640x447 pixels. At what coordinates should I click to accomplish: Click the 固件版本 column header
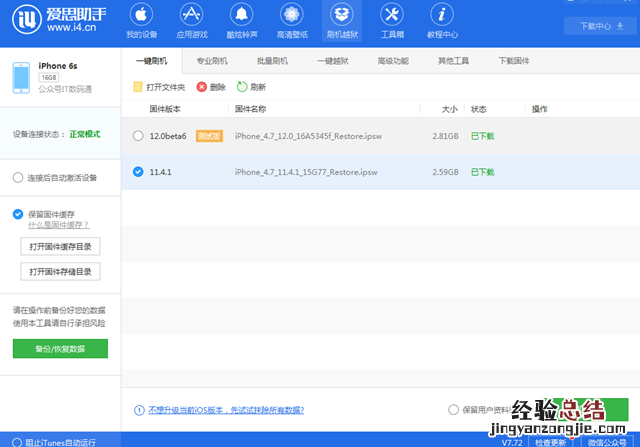point(165,109)
